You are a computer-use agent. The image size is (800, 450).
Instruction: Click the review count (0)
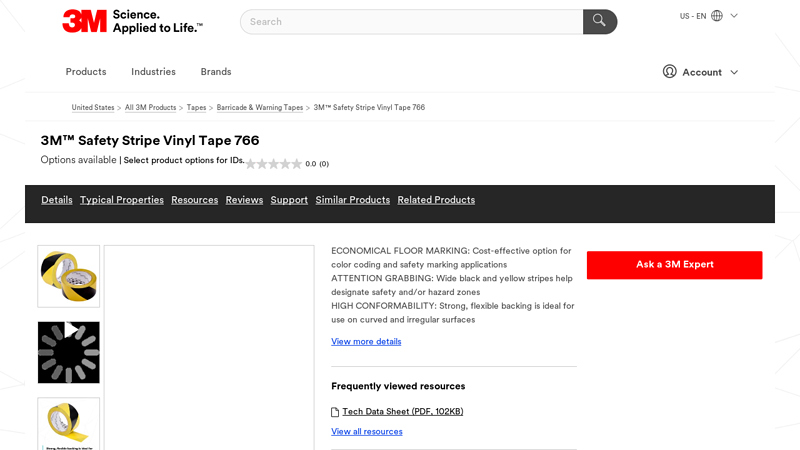pyautogui.click(x=324, y=164)
